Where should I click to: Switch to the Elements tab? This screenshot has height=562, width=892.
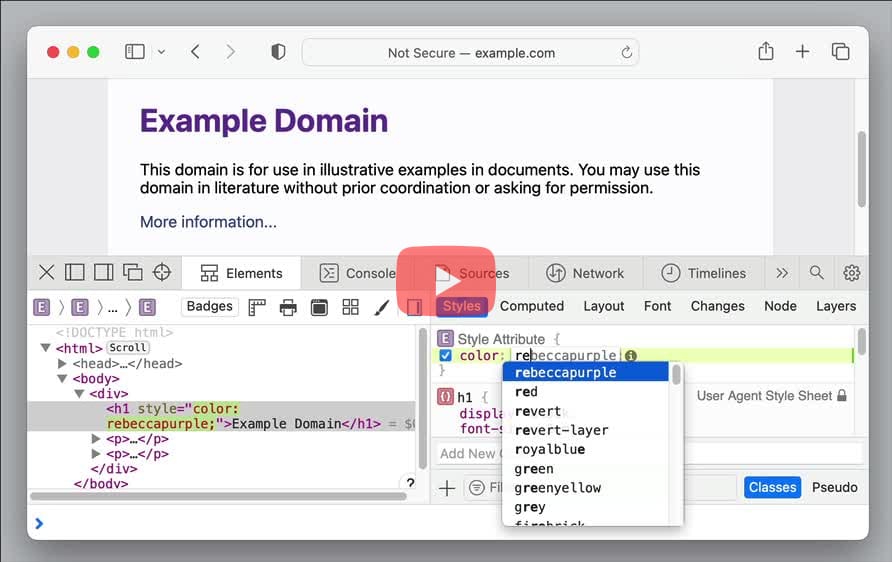[x=241, y=274]
